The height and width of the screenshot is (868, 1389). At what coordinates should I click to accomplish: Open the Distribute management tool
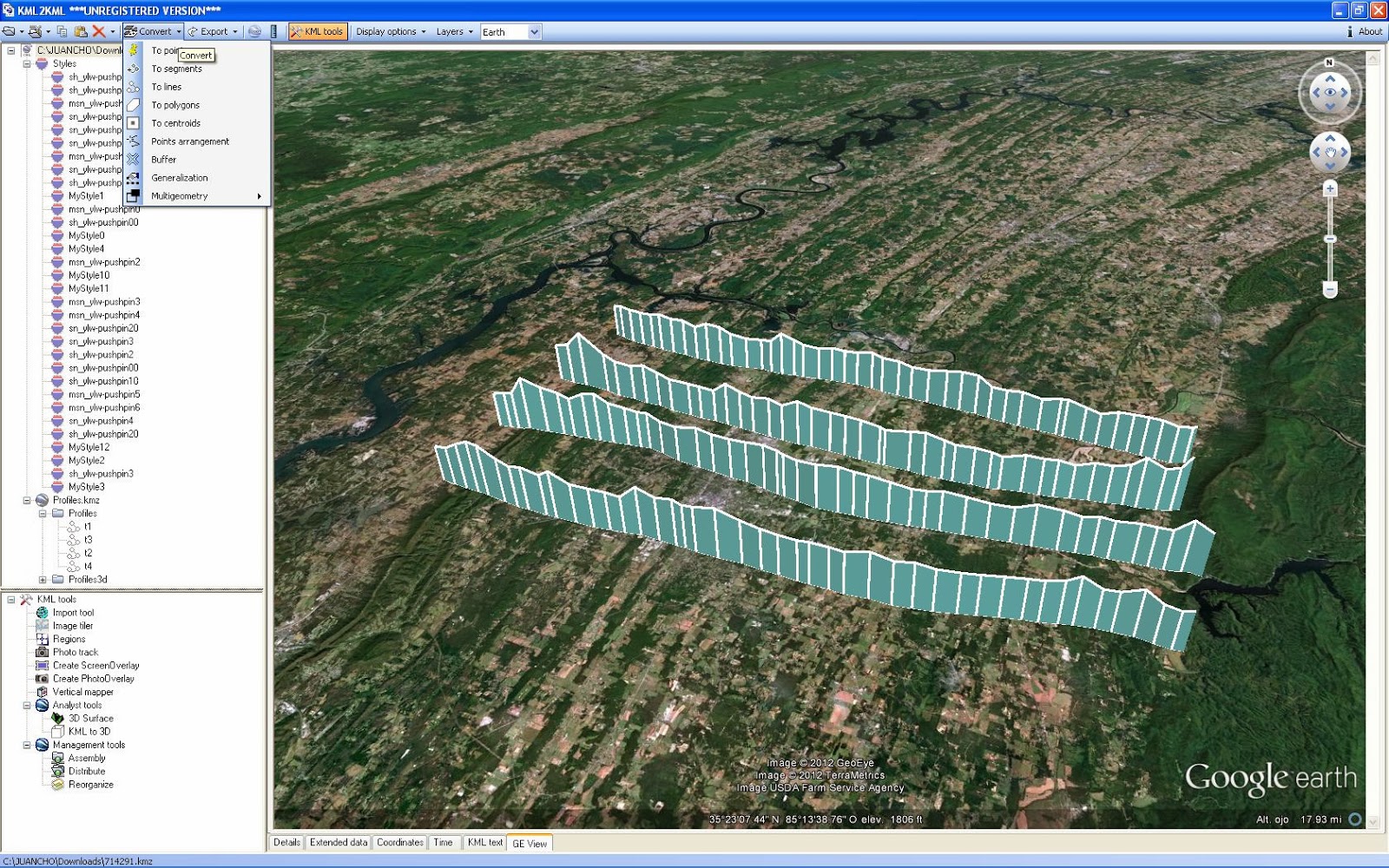pyautogui.click(x=87, y=772)
